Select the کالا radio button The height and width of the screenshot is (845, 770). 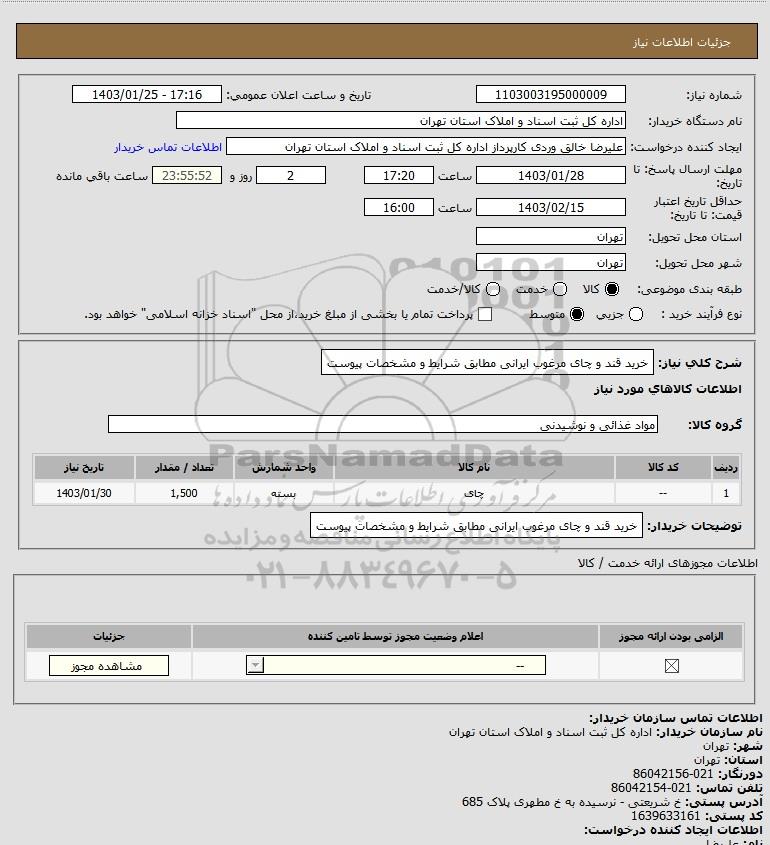[612, 289]
